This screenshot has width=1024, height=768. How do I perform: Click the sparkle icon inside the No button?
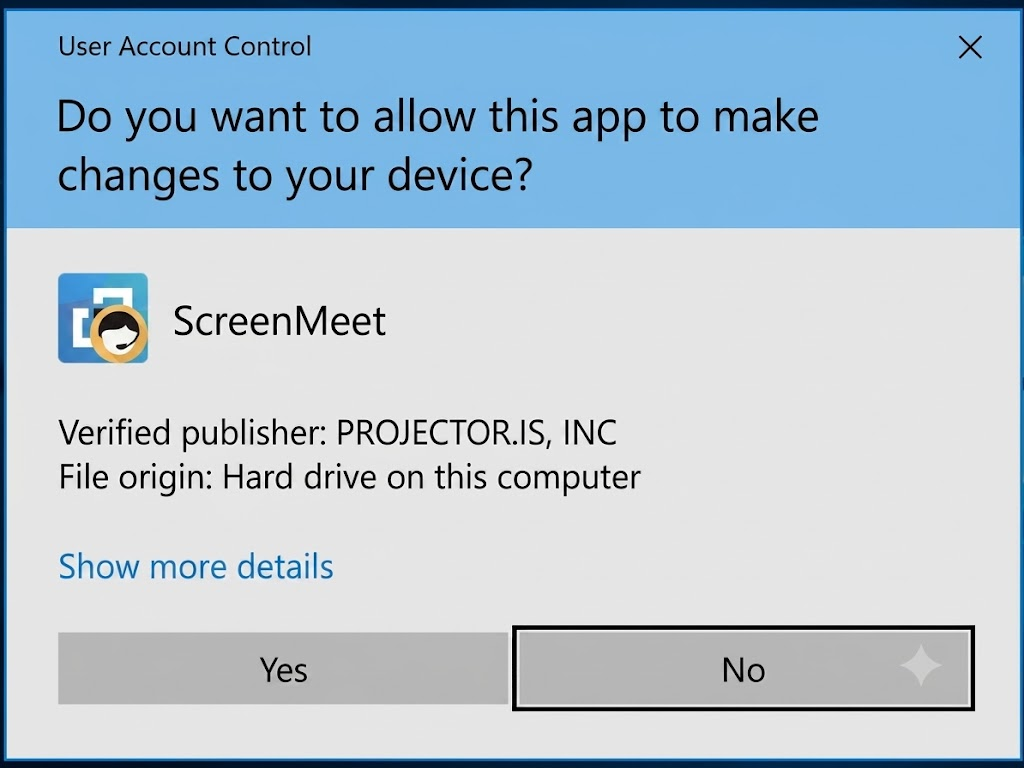coord(920,665)
